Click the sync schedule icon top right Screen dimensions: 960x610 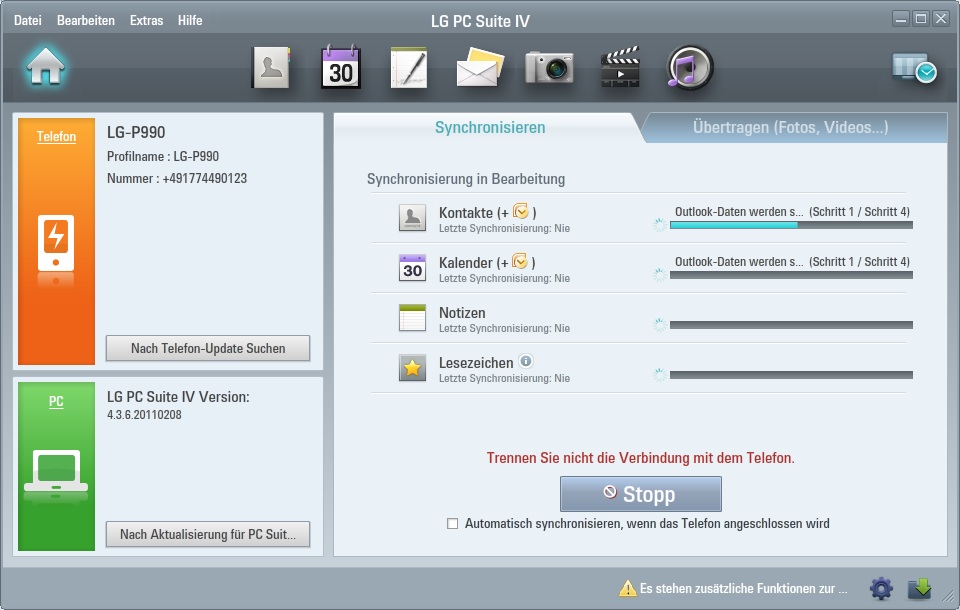[x=913, y=68]
